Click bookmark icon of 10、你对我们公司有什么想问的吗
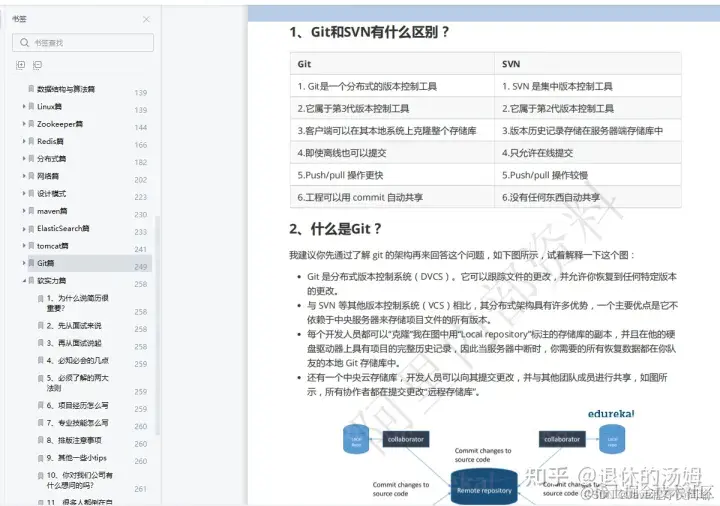The image size is (720, 506). 41,476
